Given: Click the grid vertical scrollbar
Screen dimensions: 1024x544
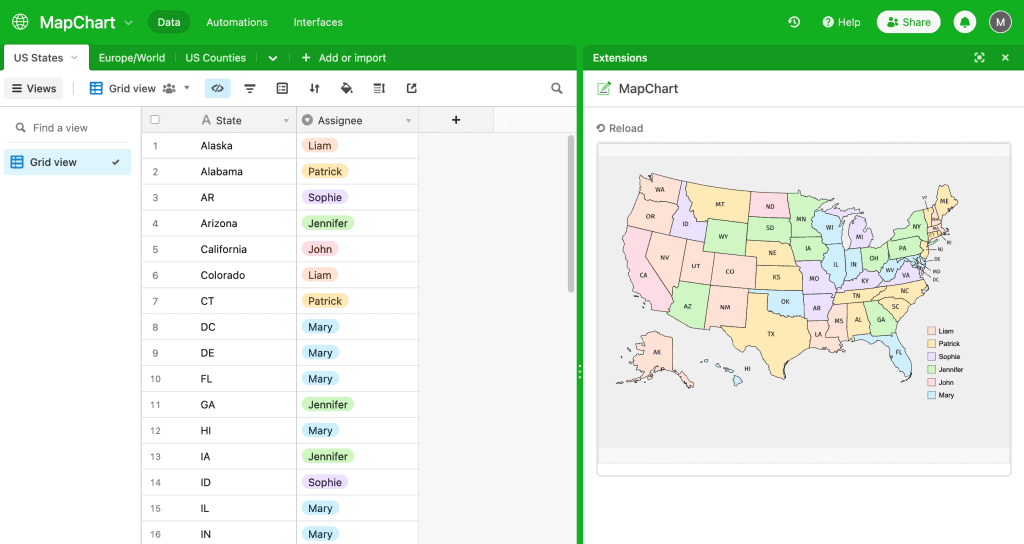Looking at the screenshot, I should tap(571, 214).
